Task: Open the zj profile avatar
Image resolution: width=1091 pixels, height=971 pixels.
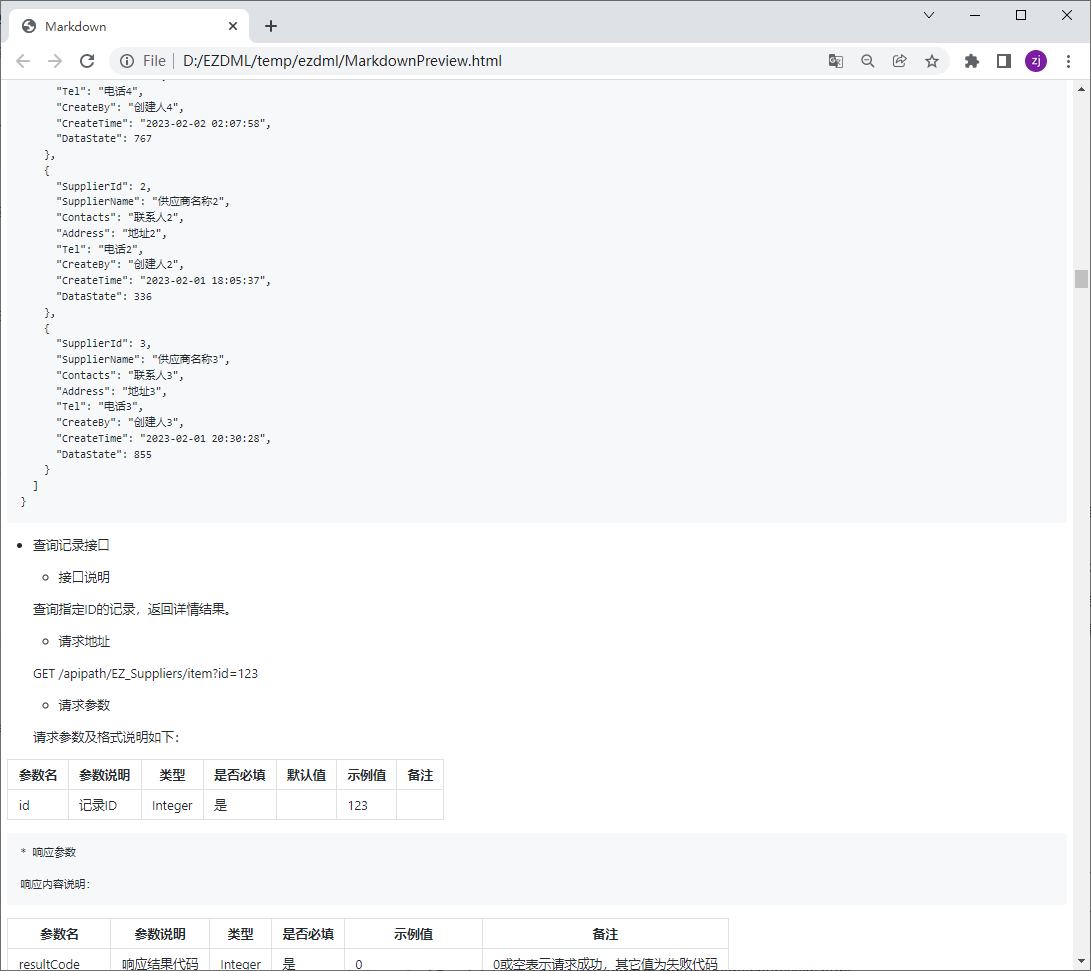Action: click(1035, 61)
